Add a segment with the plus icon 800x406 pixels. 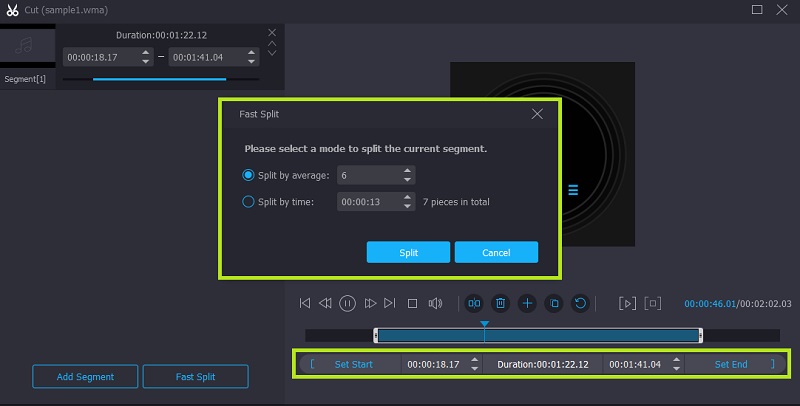(527, 303)
